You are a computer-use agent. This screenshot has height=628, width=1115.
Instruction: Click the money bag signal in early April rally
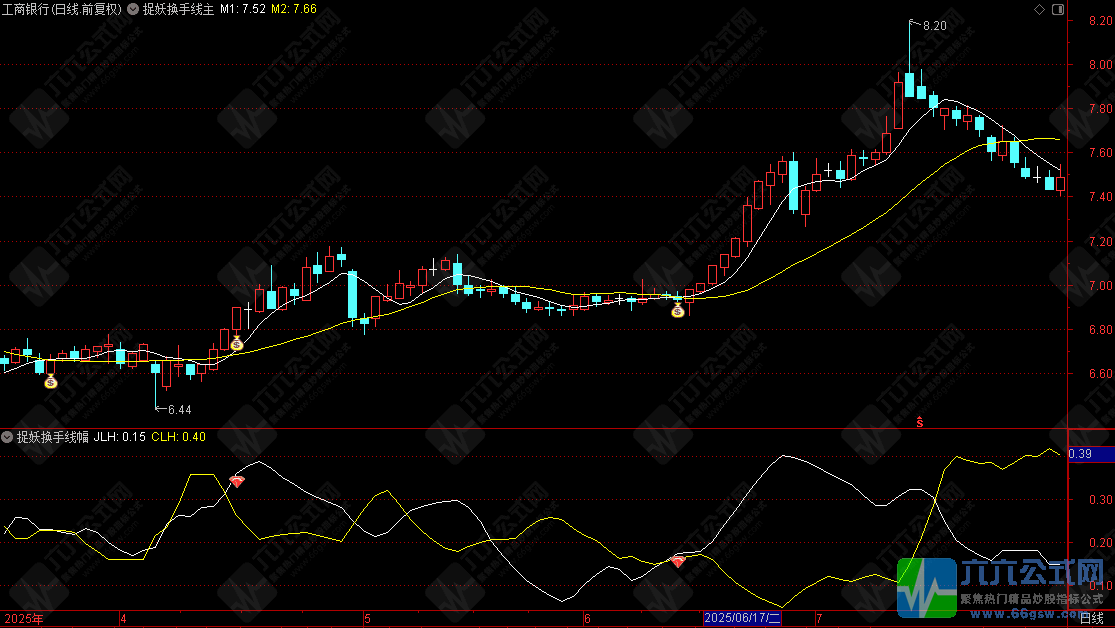(237, 343)
